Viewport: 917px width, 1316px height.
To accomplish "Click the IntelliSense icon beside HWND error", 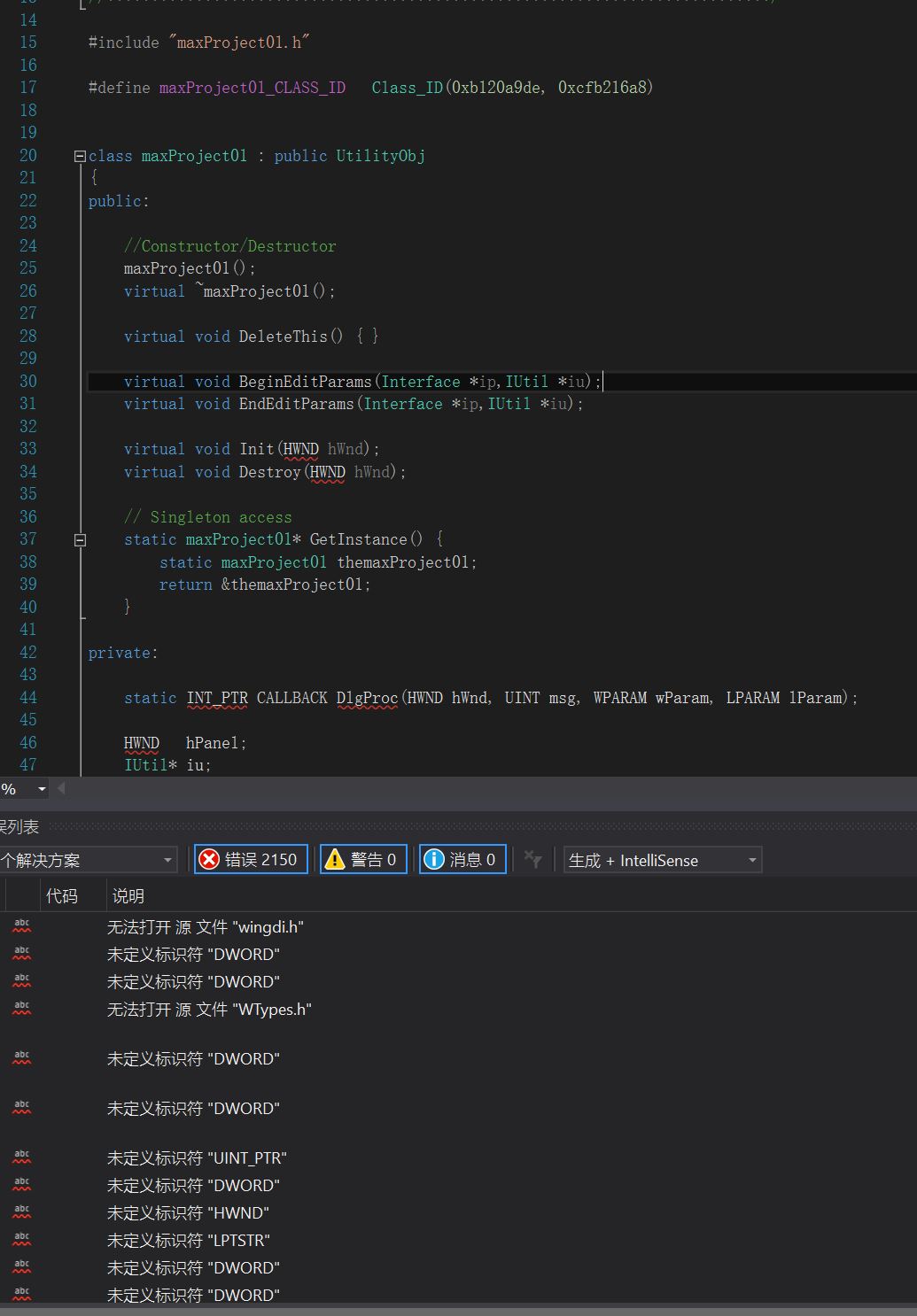I will click(x=21, y=1212).
